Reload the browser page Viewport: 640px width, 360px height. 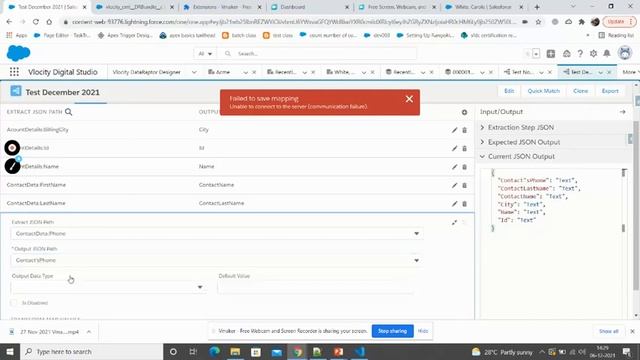(36, 22)
